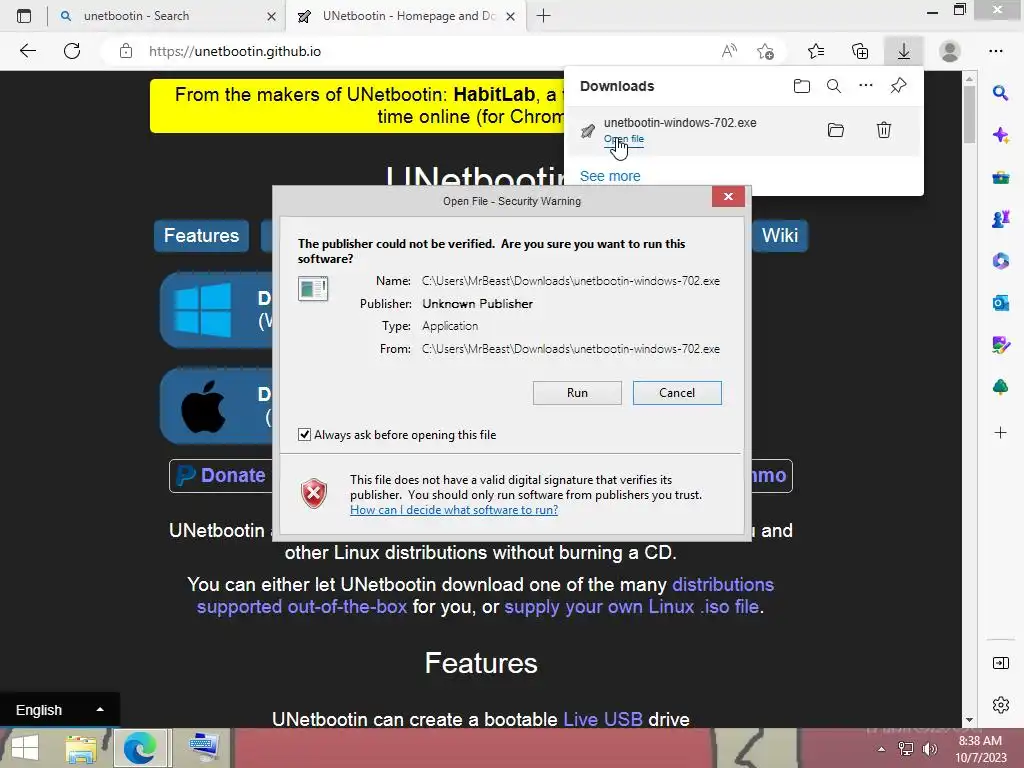Refresh the current page

point(72,51)
